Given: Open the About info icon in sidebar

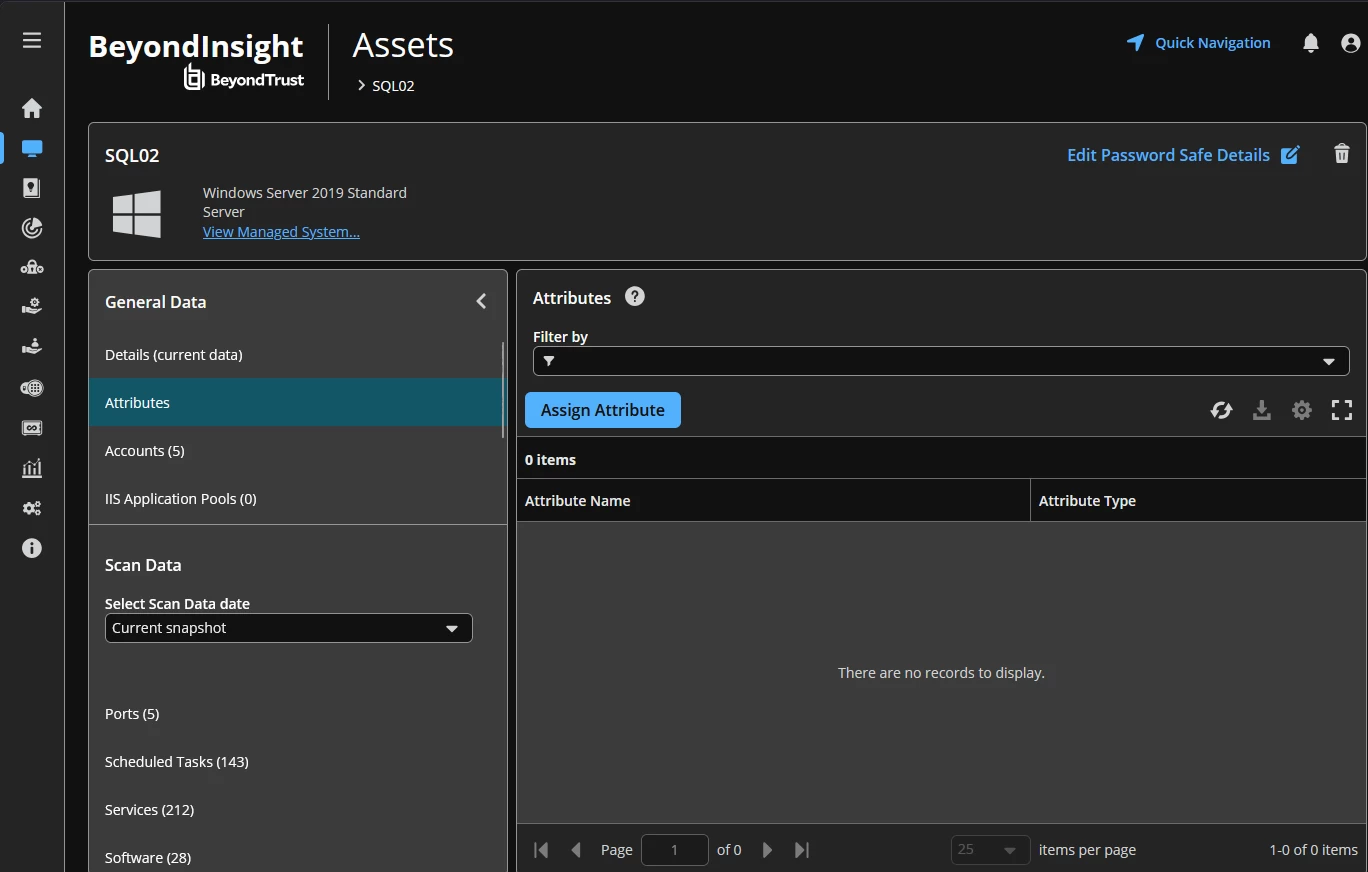Looking at the screenshot, I should (32, 548).
